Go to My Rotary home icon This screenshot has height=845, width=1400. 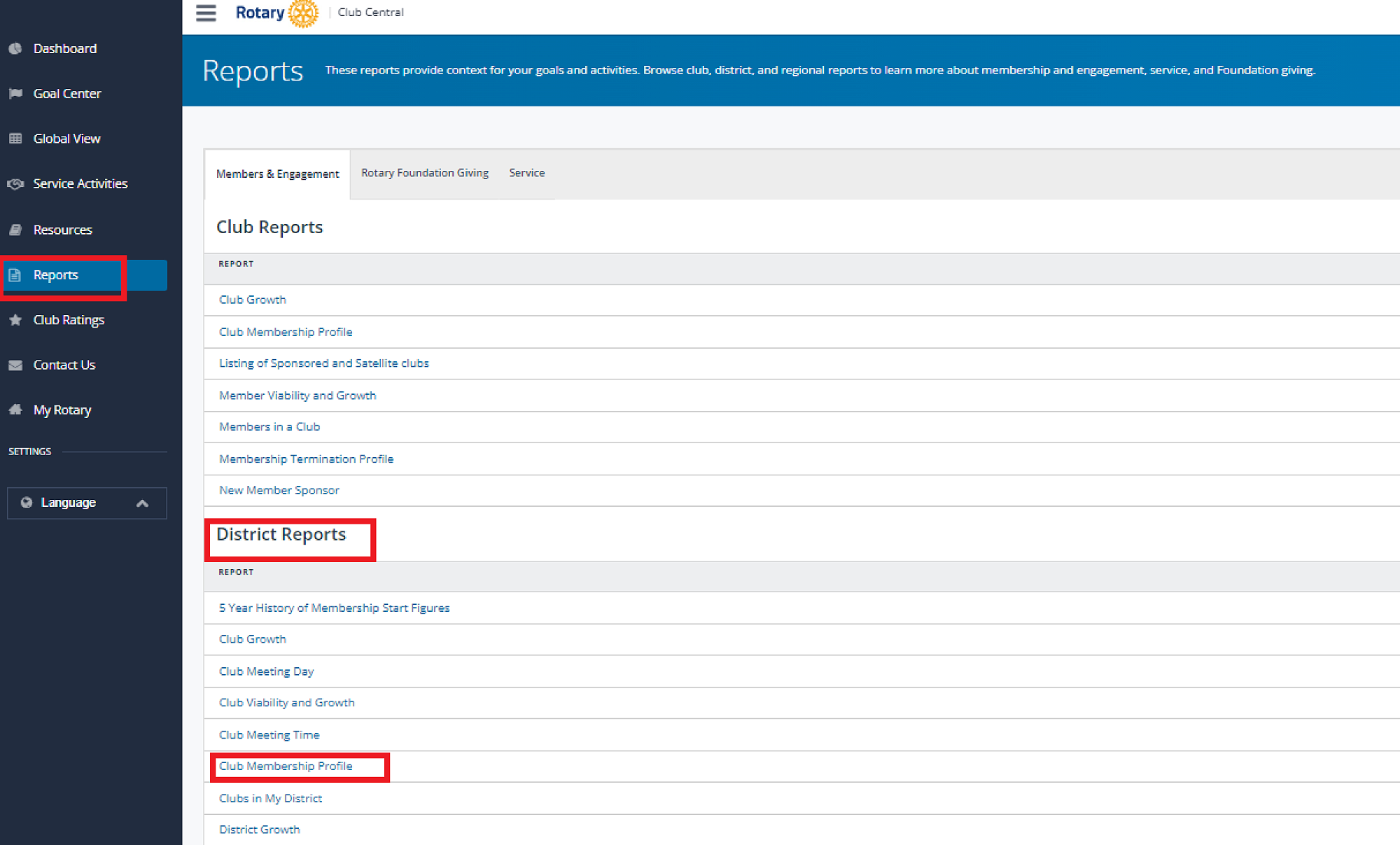[x=15, y=410]
